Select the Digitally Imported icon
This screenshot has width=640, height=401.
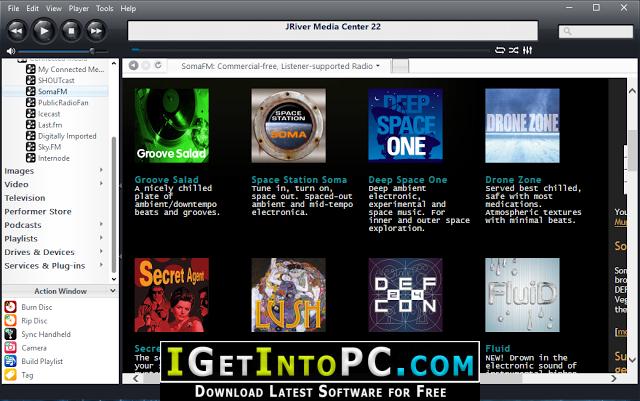click(x=31, y=136)
